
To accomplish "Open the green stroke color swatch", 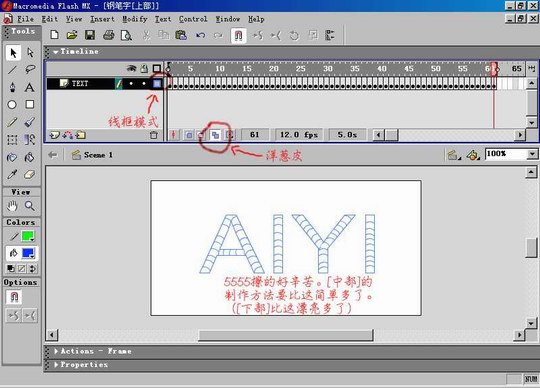I will (x=28, y=236).
